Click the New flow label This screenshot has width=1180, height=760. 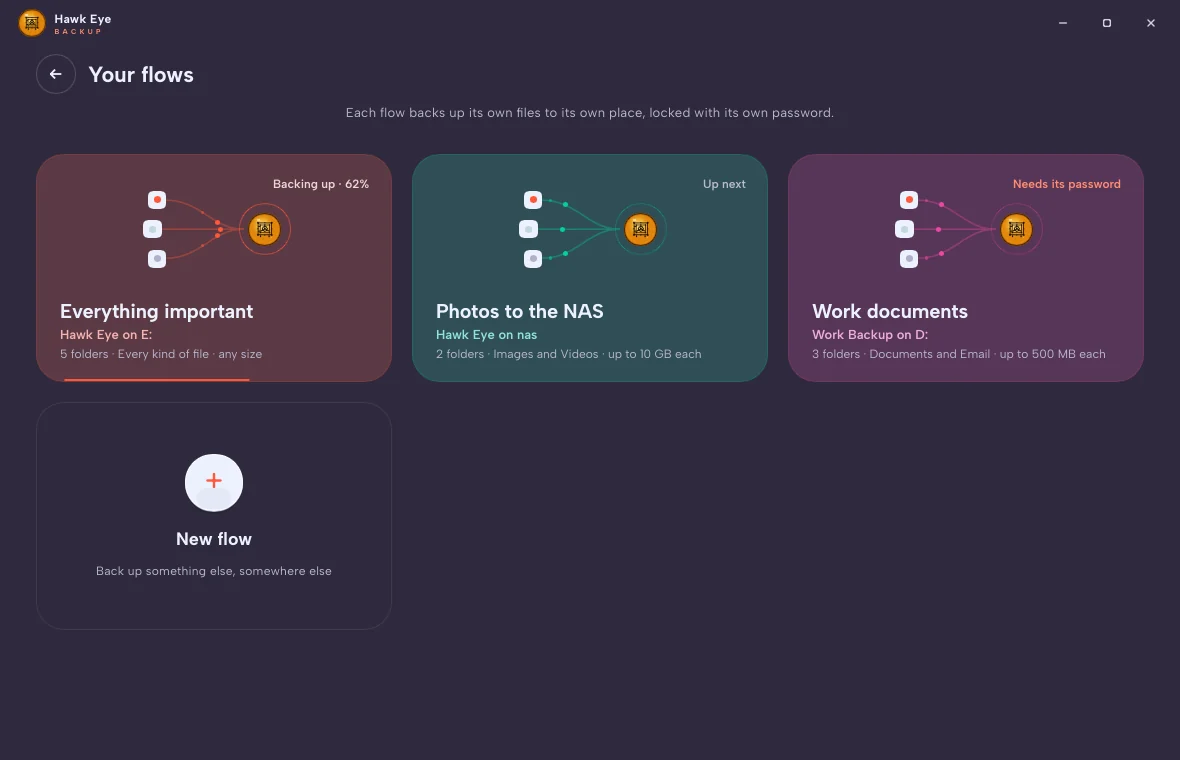tap(214, 539)
